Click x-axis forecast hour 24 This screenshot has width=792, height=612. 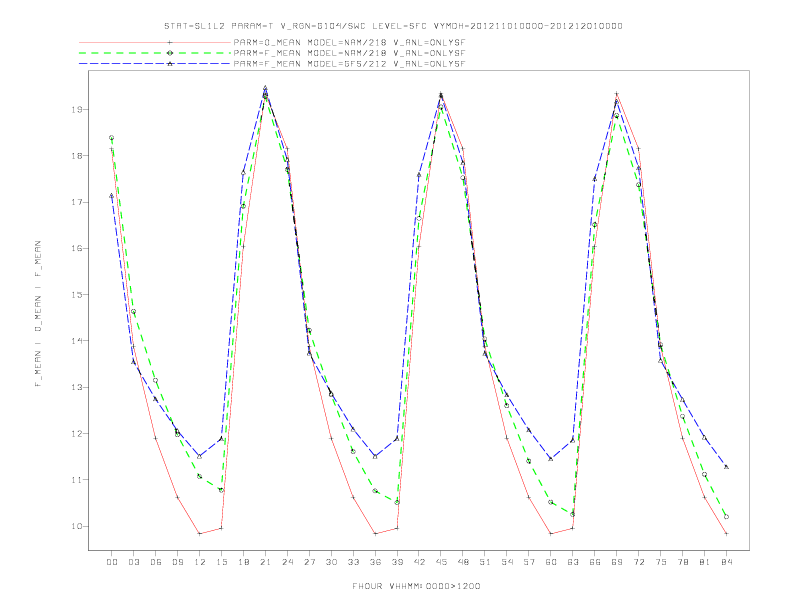pos(287,562)
